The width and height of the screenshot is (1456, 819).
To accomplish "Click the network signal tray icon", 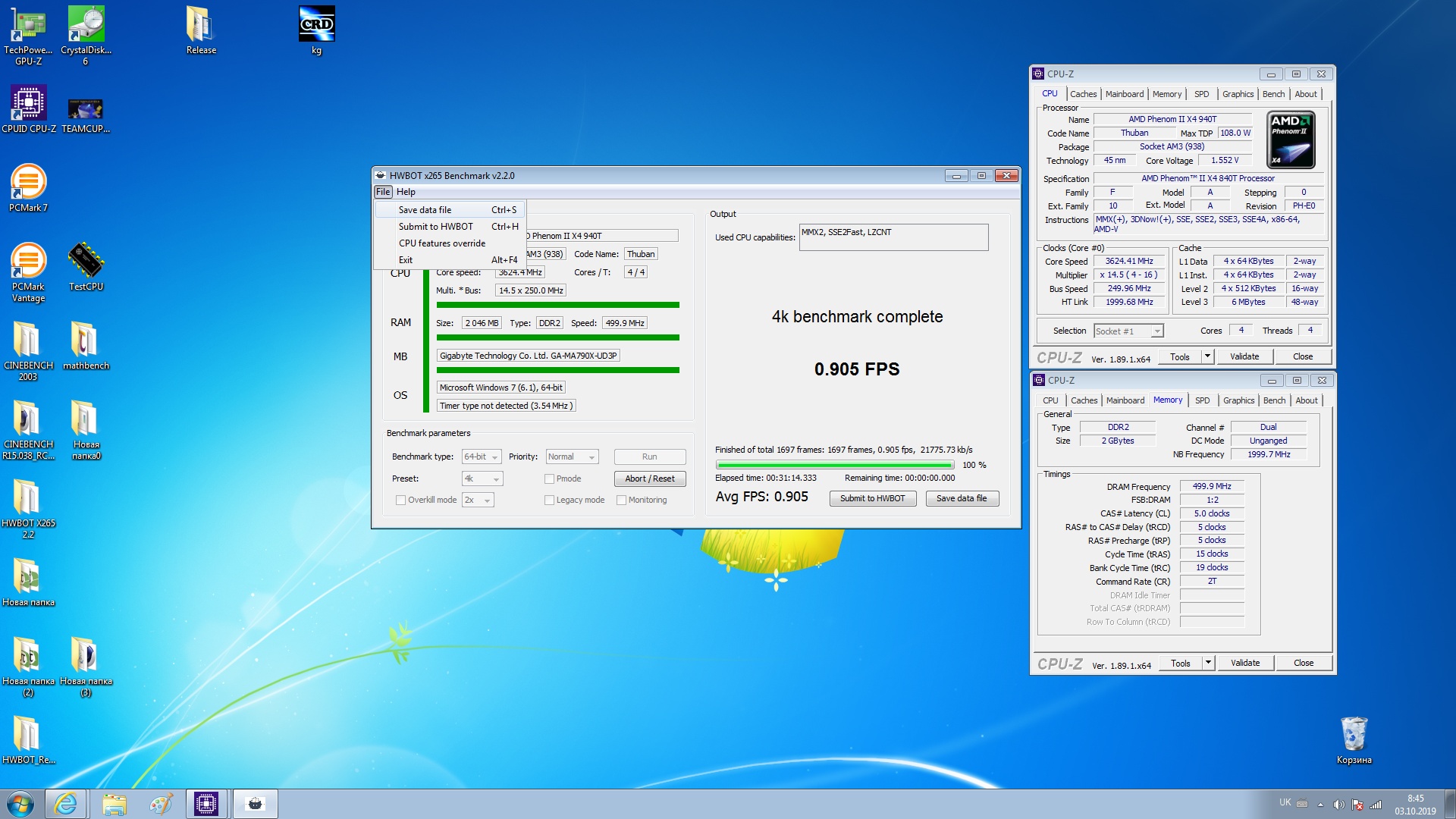I will coord(1376,805).
